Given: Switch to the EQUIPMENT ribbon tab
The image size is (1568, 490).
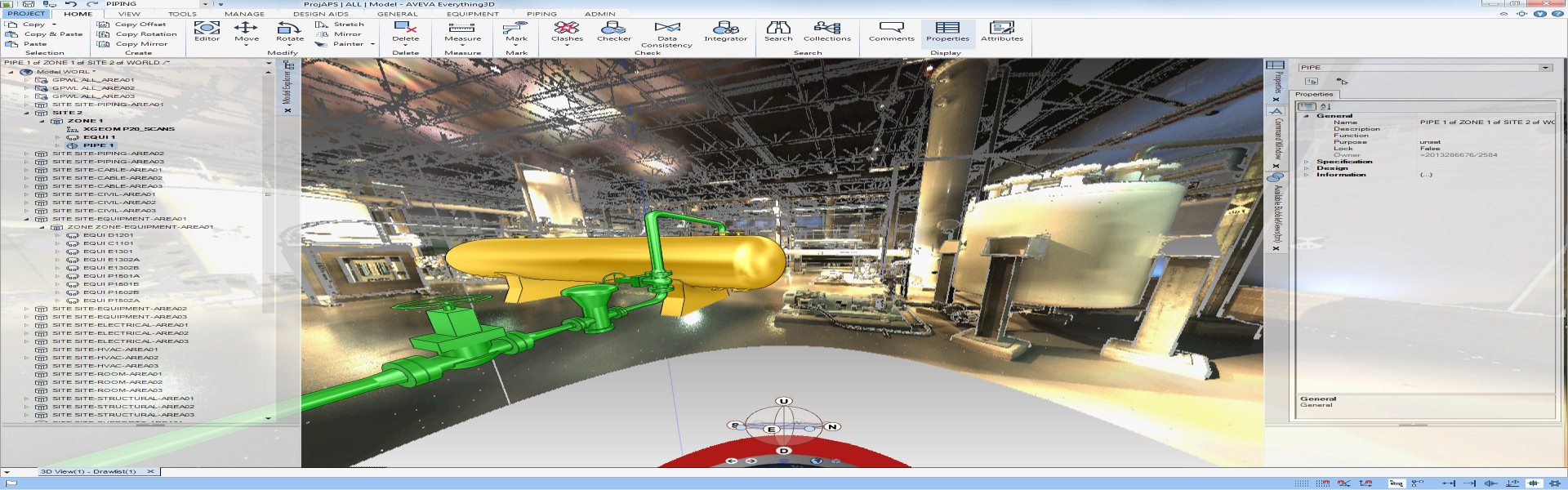Looking at the screenshot, I should coord(473,14).
